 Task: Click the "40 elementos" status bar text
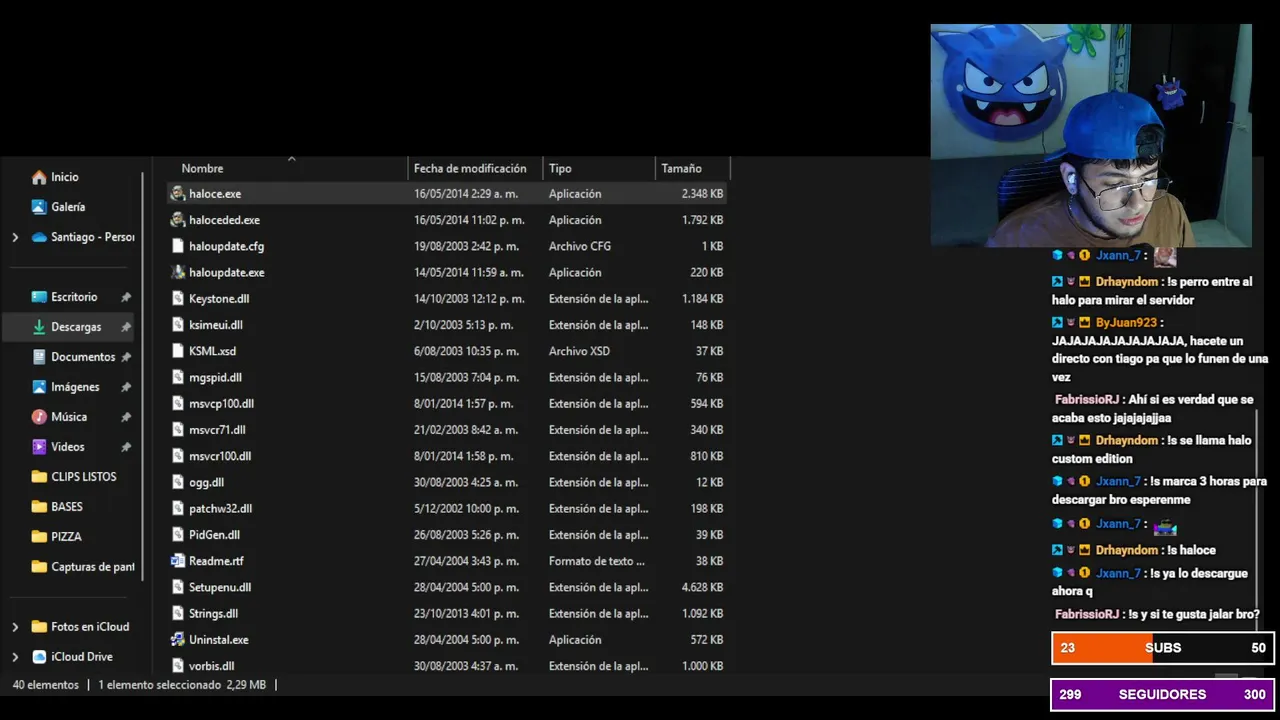click(x=46, y=685)
